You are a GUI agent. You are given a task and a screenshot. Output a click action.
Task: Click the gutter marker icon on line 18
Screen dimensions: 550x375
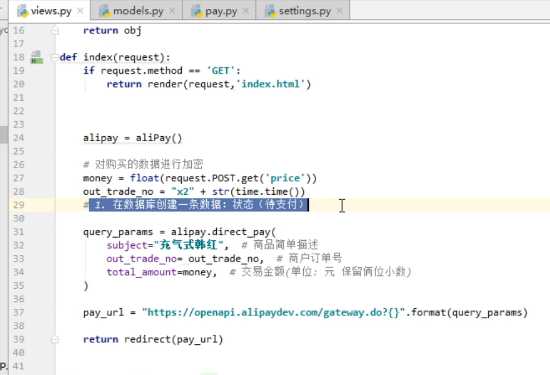(36, 57)
